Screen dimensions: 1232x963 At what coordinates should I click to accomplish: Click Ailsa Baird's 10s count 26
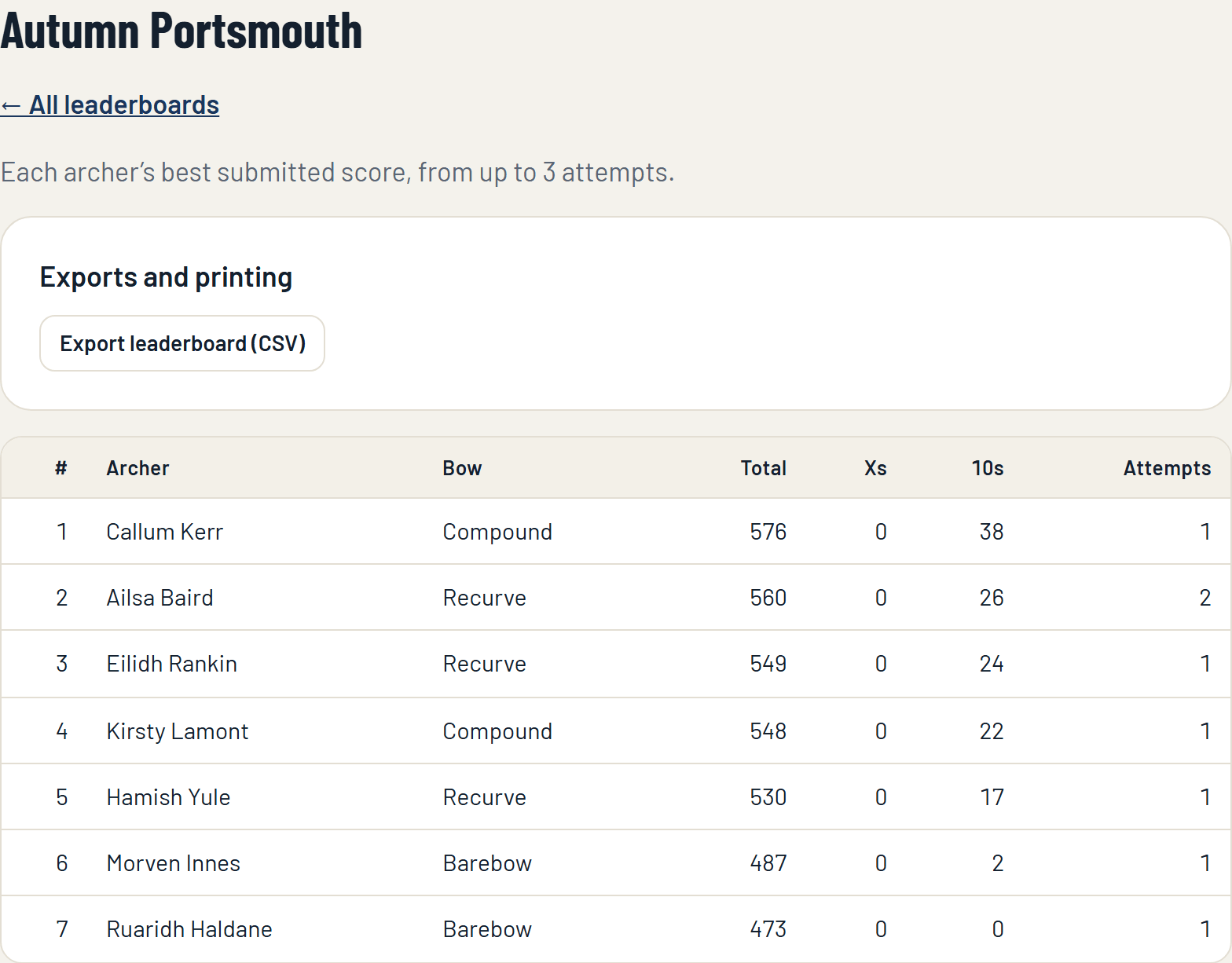point(992,598)
